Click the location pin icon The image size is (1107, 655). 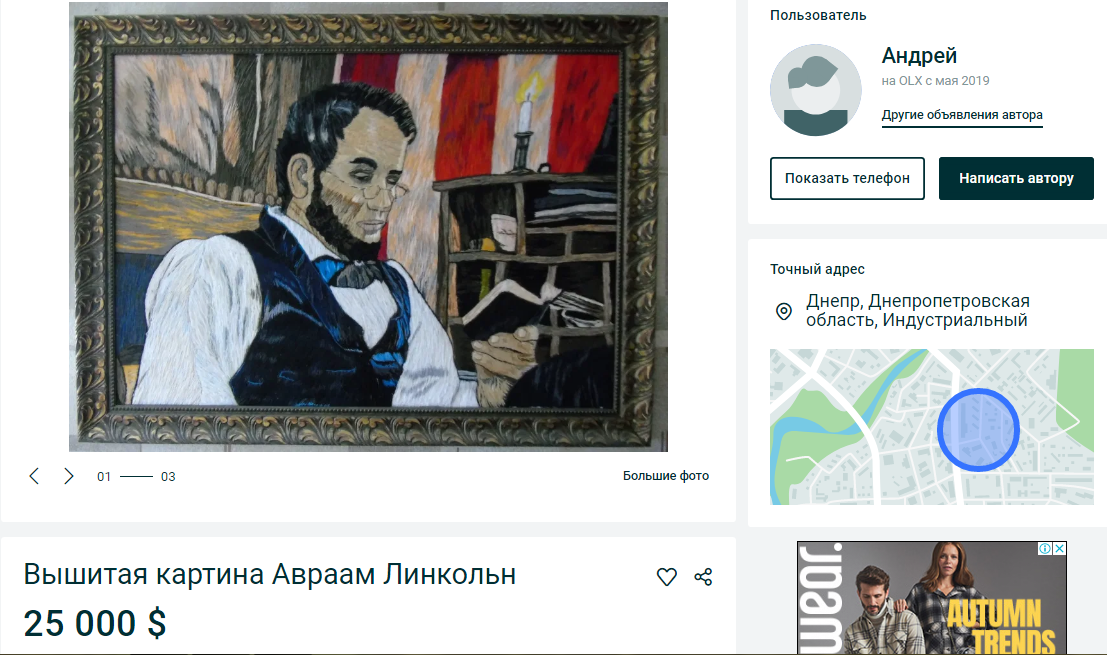tap(784, 311)
